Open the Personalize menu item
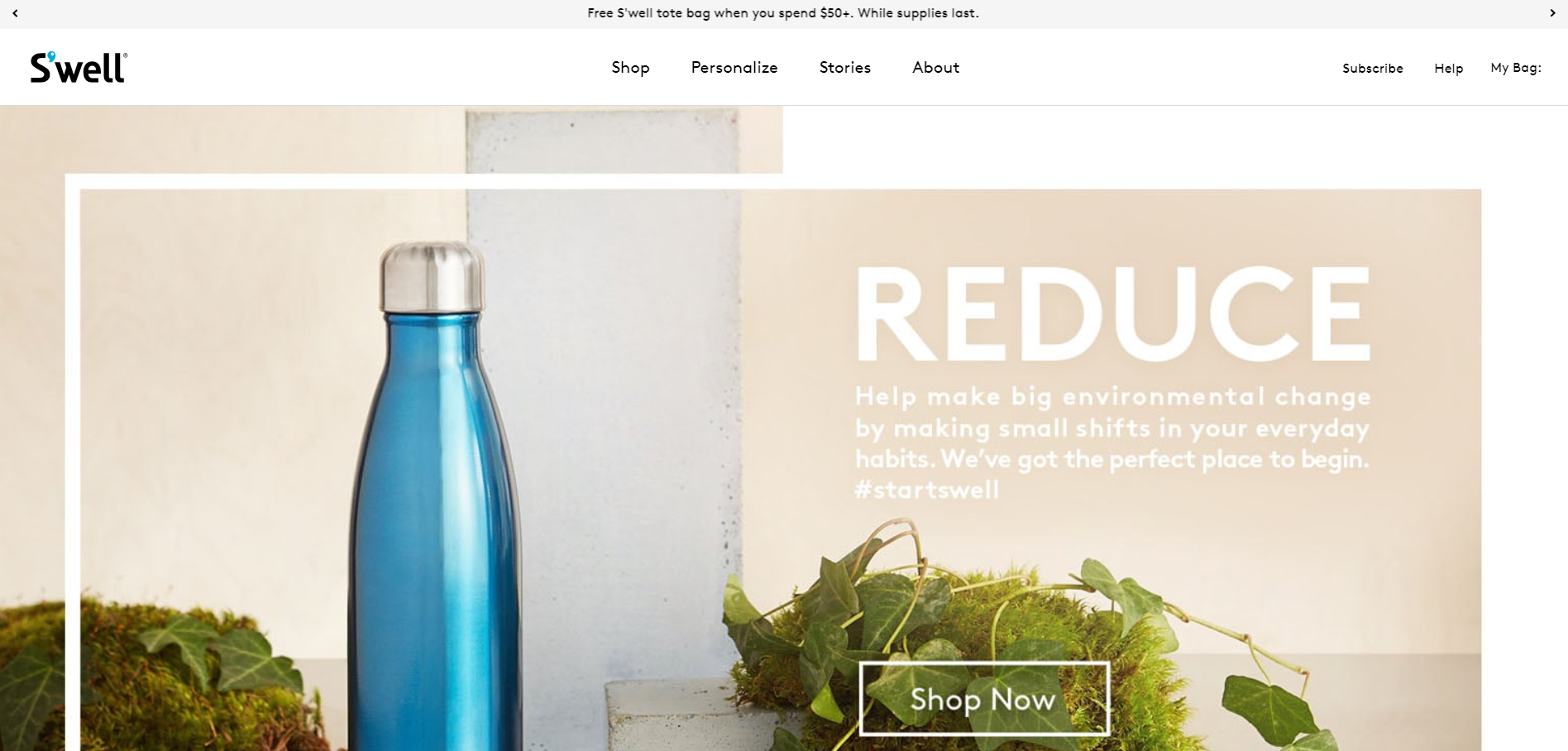This screenshot has width=1568, height=751. [734, 68]
